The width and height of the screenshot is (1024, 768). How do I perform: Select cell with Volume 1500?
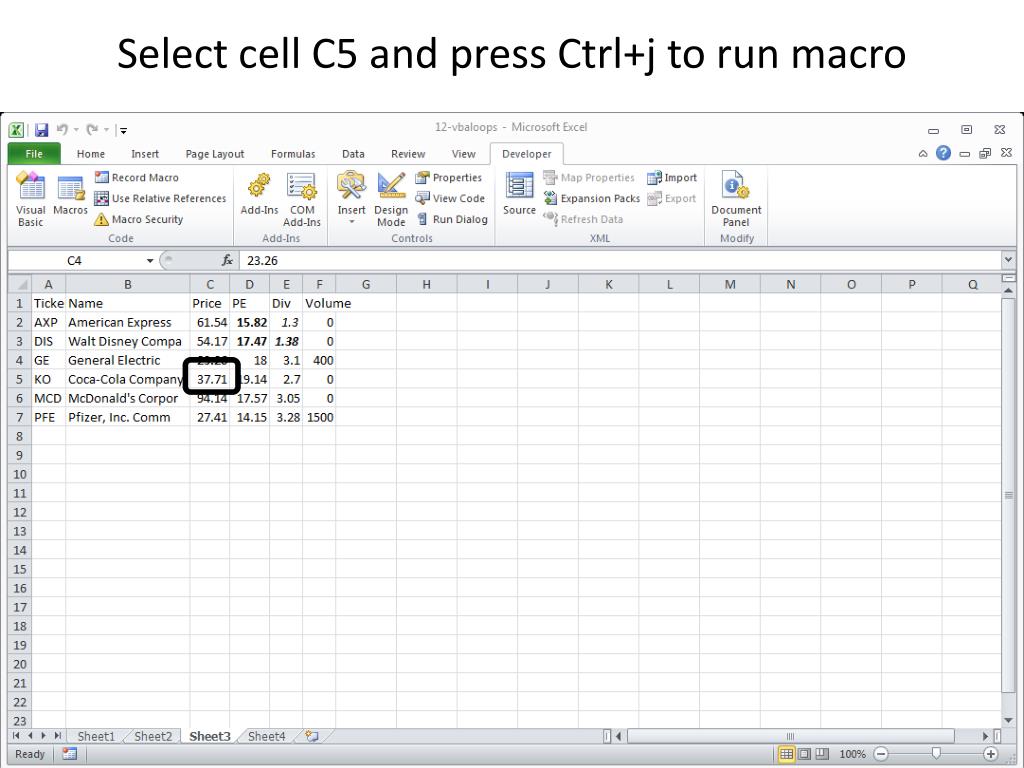[319, 417]
